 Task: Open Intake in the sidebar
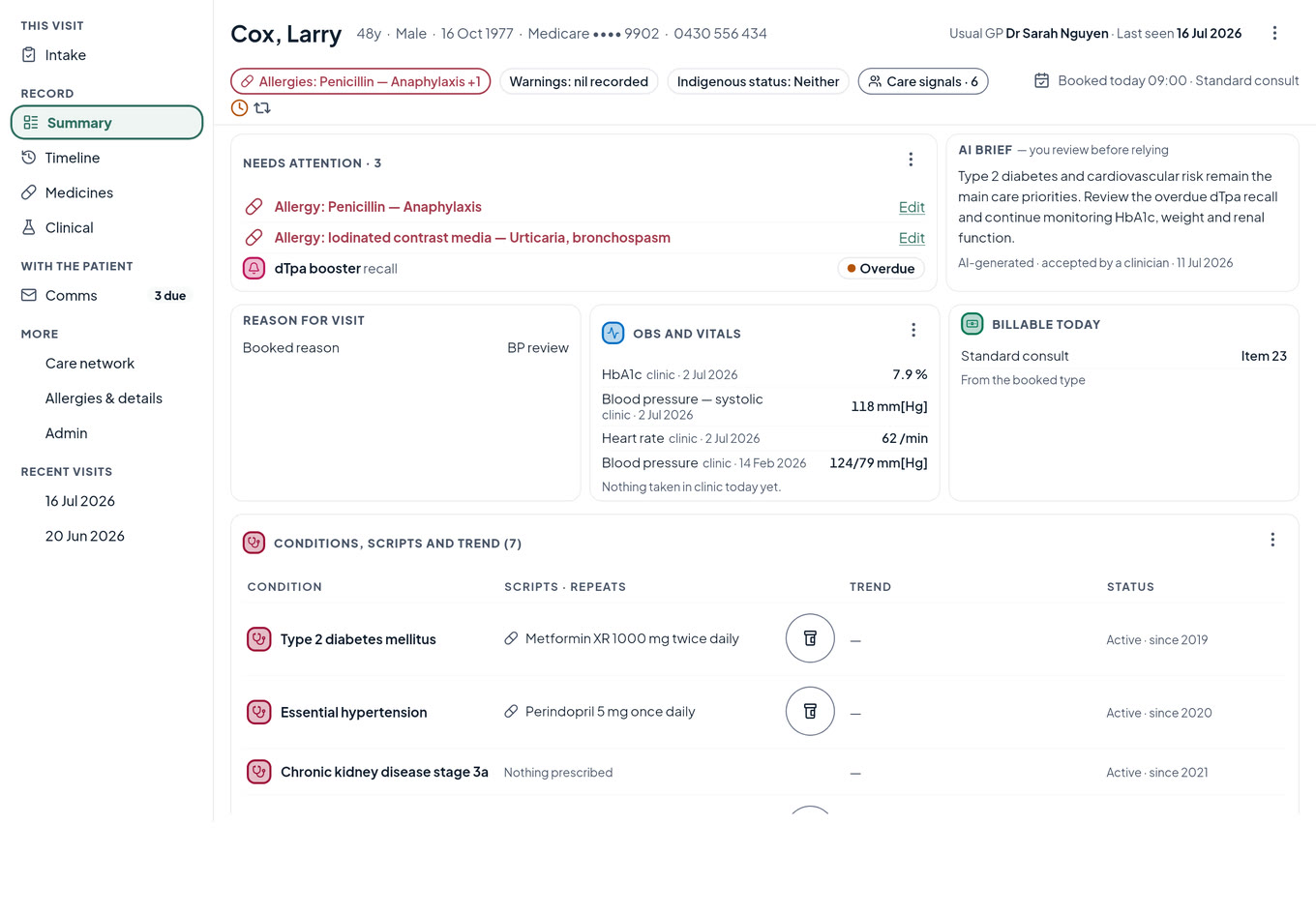106,55
